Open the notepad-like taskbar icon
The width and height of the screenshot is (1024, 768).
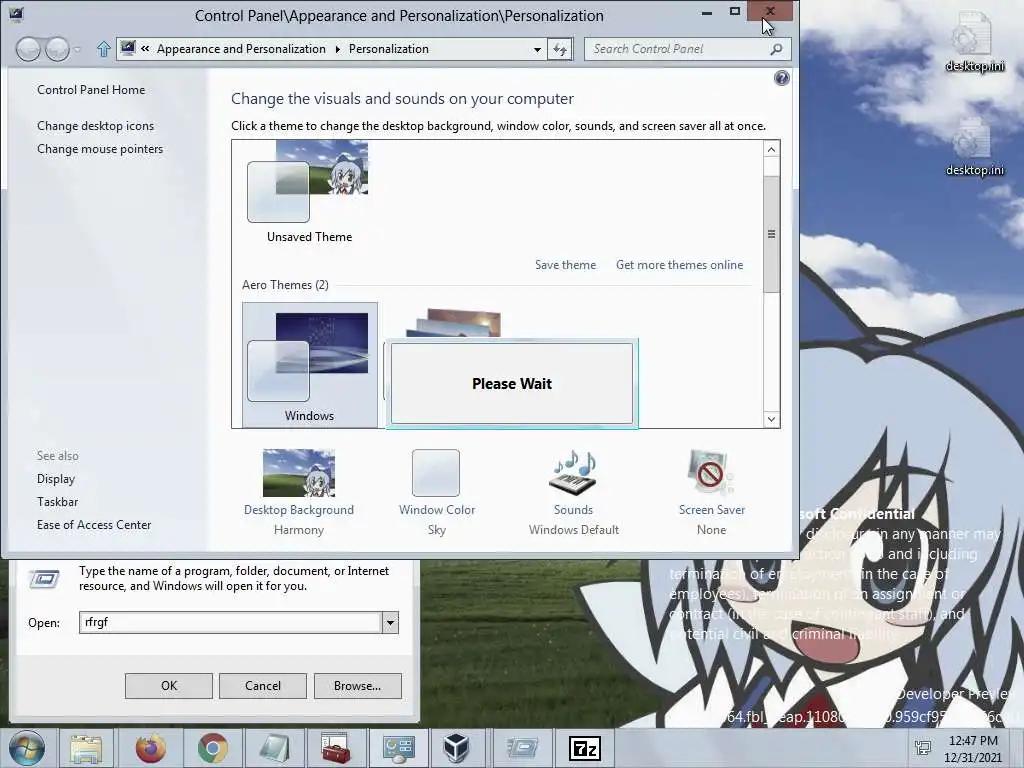click(x=274, y=748)
